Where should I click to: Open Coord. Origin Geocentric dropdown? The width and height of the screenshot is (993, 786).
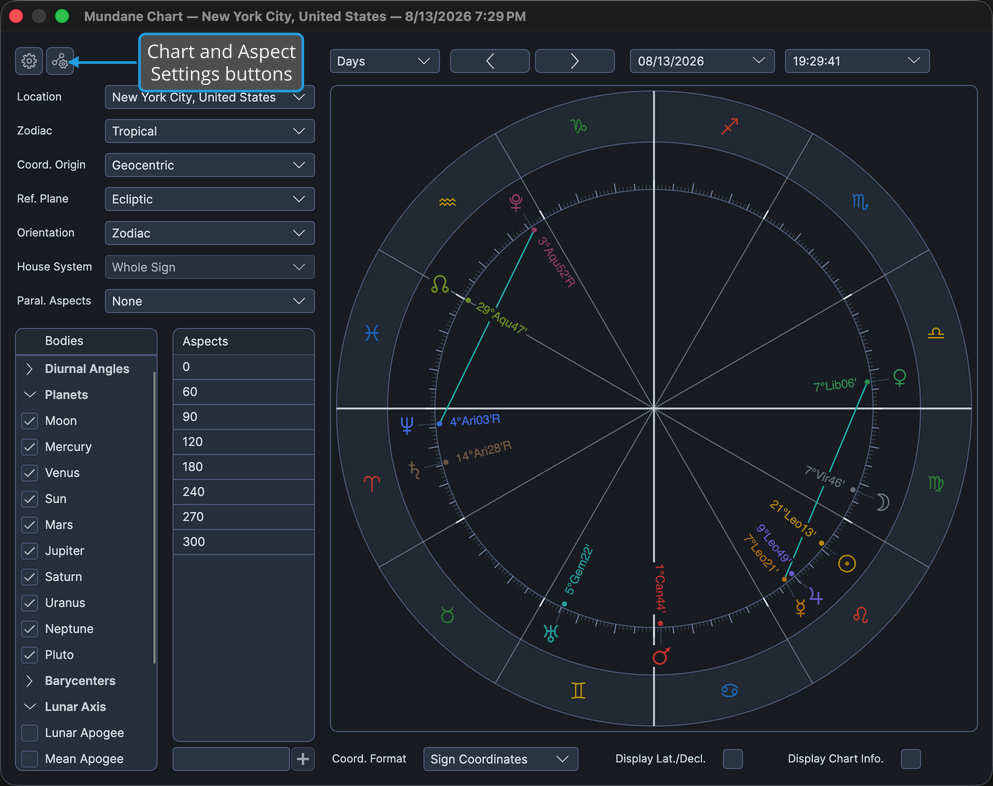pos(210,165)
